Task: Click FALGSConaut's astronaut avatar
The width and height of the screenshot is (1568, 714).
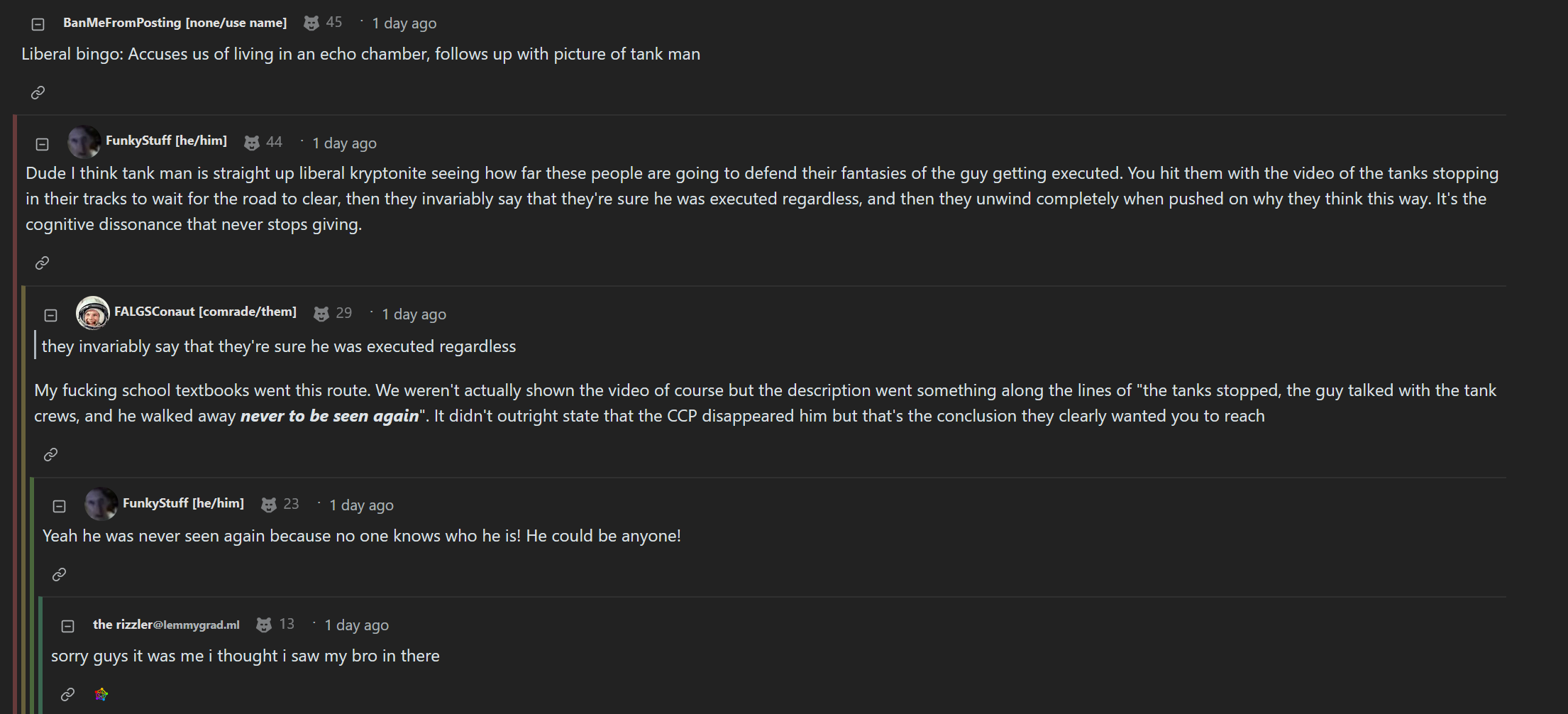Action: 93,313
